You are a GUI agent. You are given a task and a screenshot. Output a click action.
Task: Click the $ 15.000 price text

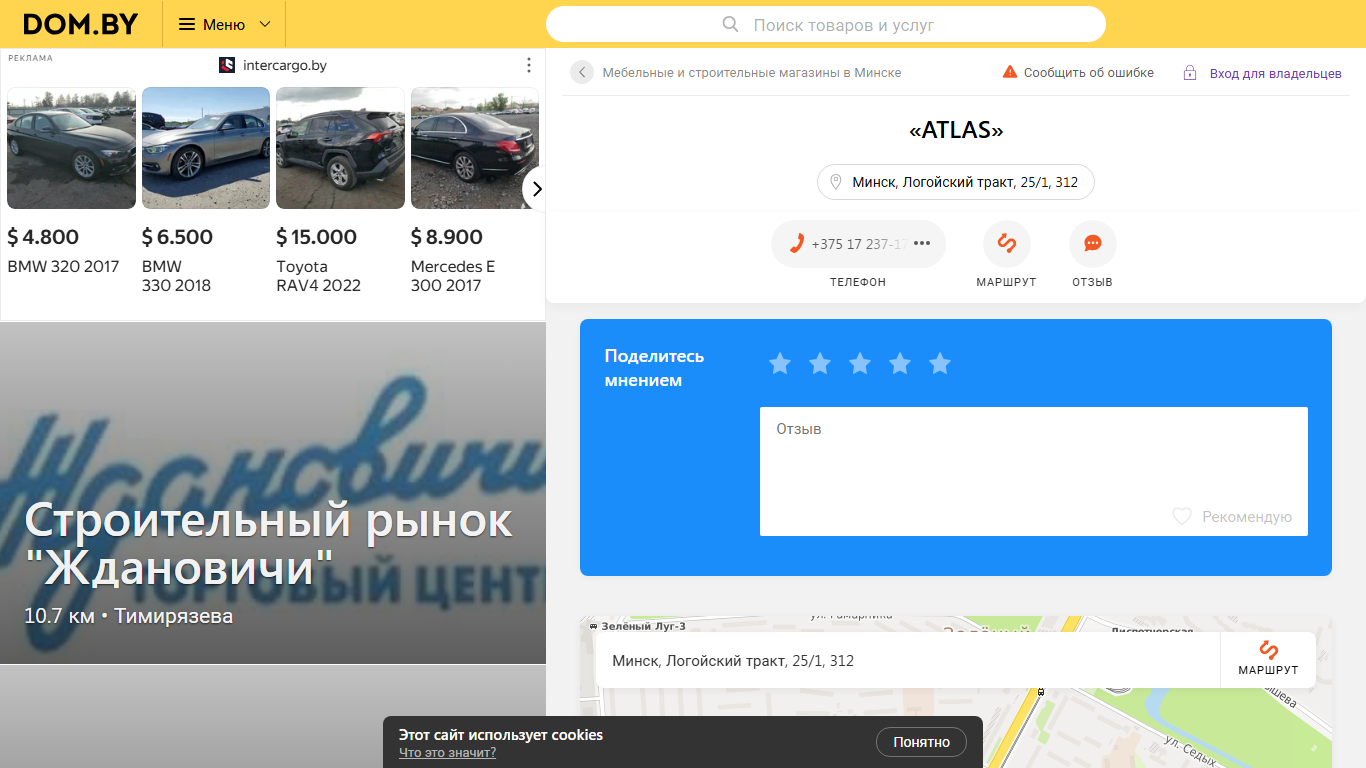pyautogui.click(x=316, y=237)
